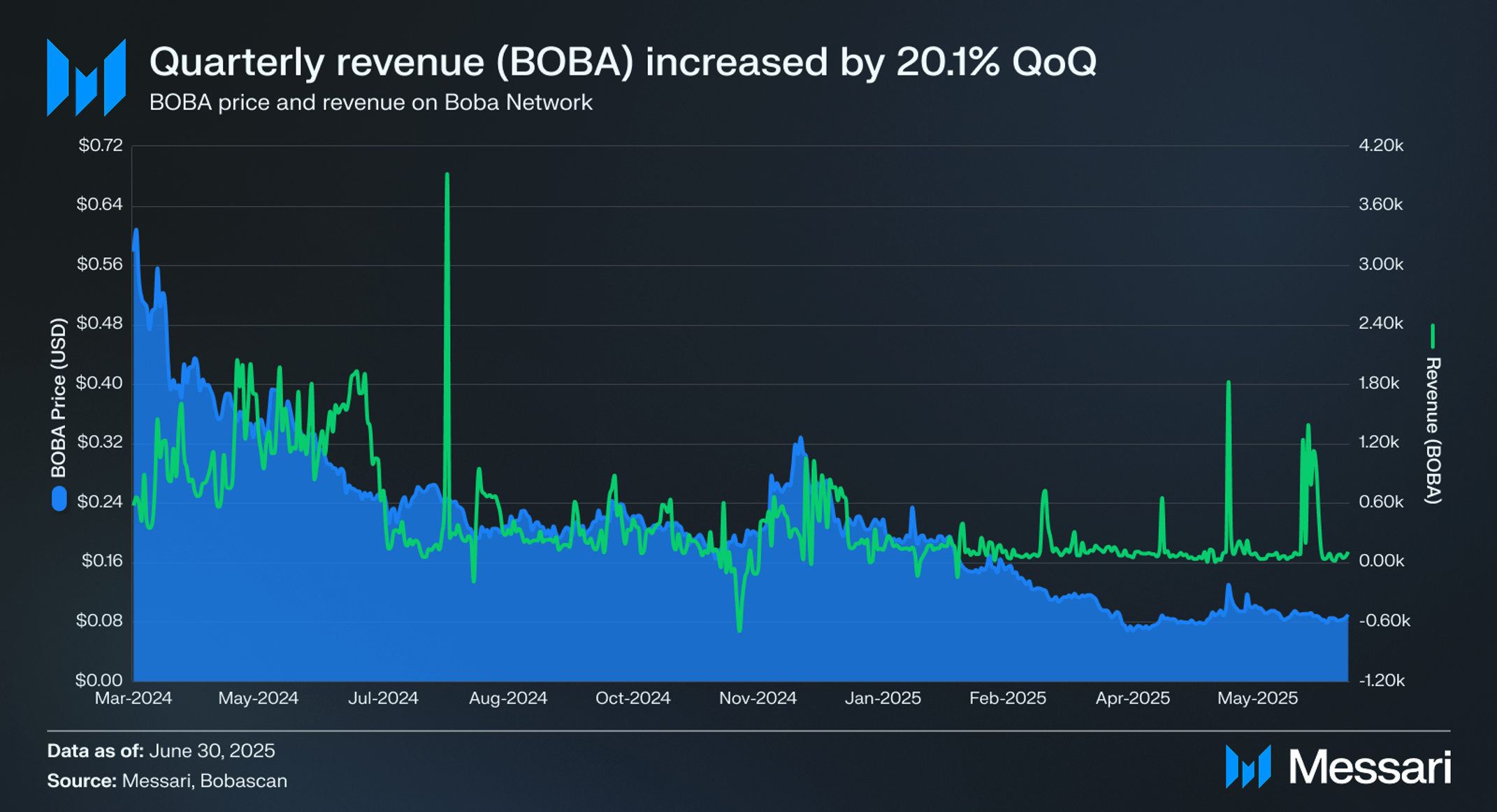Click the Messari logo icon at top left
Viewport: 1497px width, 812px height.
tap(86, 78)
